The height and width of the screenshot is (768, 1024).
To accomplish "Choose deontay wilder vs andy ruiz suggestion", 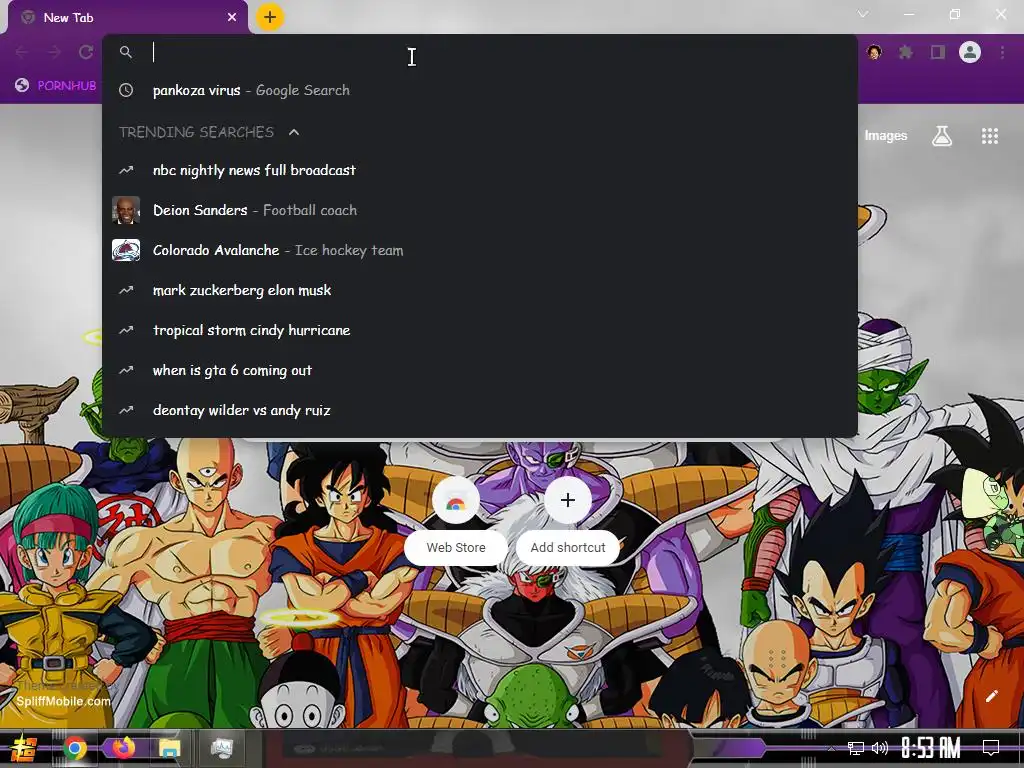I will [479, 410].
